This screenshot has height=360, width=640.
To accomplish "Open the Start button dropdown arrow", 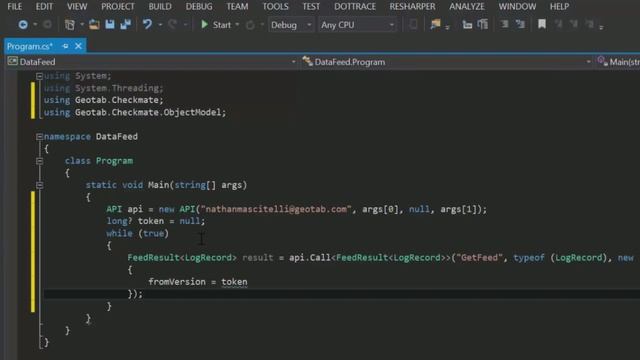I will (237, 25).
